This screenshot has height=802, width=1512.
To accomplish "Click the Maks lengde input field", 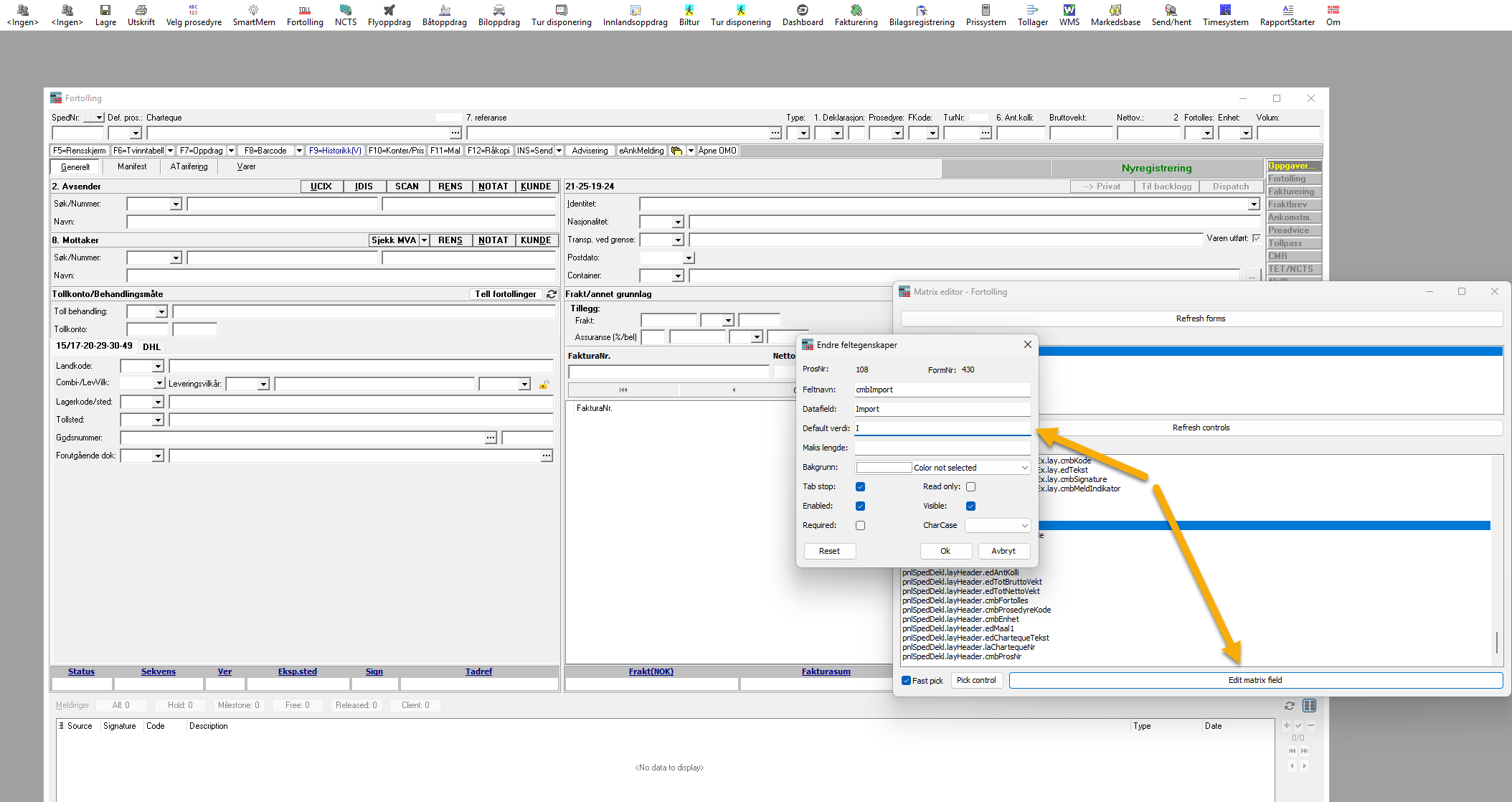I will [942, 448].
